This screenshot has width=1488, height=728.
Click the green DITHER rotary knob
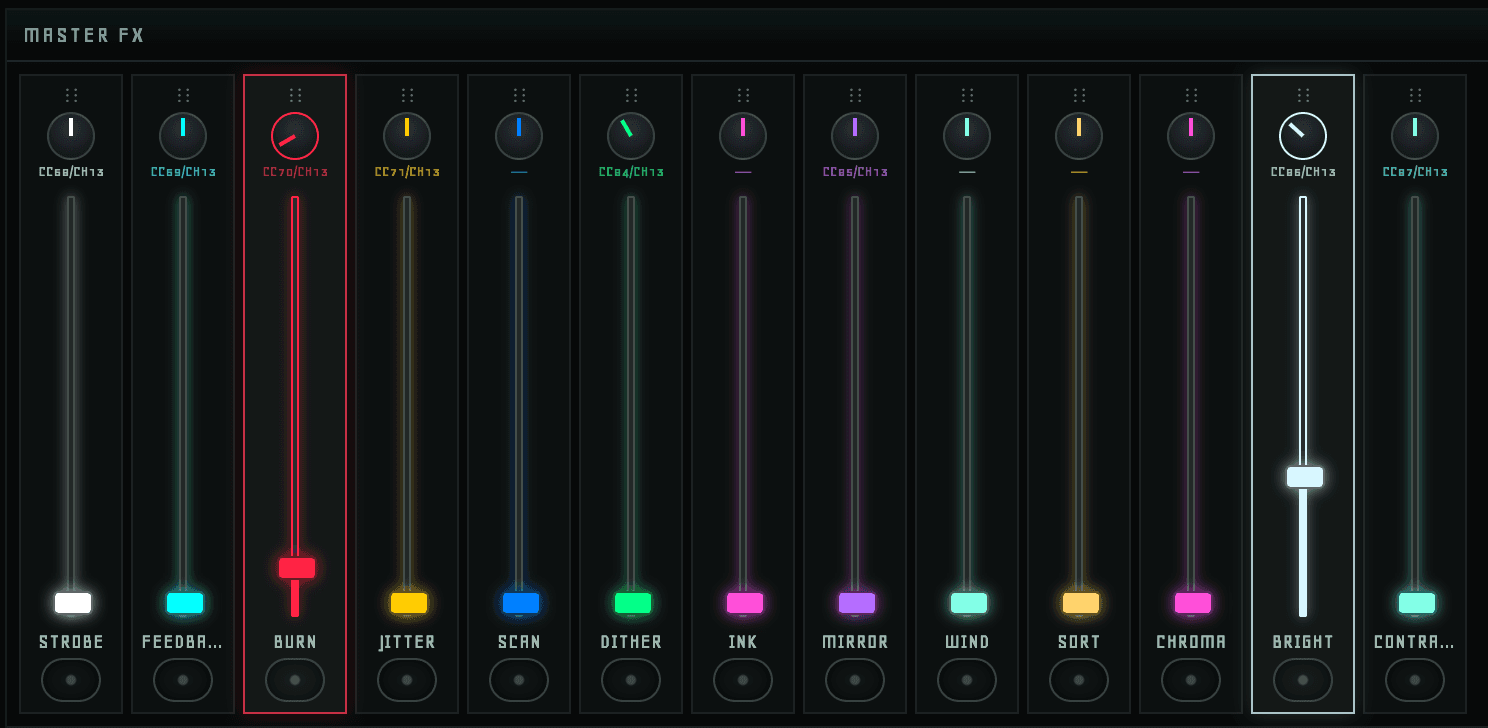pos(631,136)
